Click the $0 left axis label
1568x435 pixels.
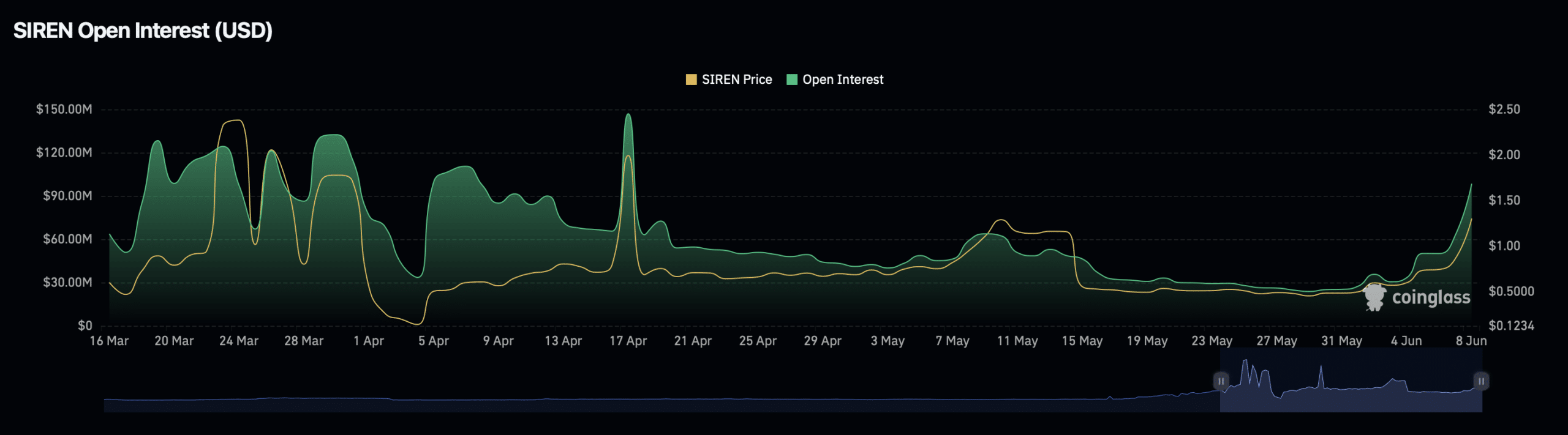85,326
